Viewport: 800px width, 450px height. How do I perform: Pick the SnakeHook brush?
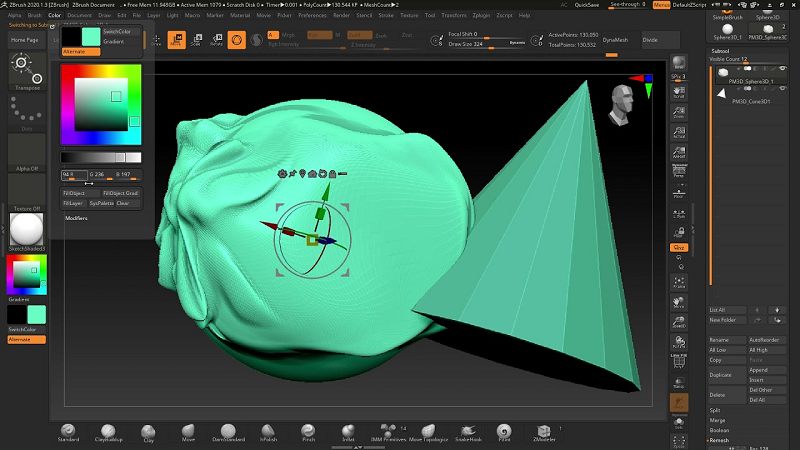[468, 429]
